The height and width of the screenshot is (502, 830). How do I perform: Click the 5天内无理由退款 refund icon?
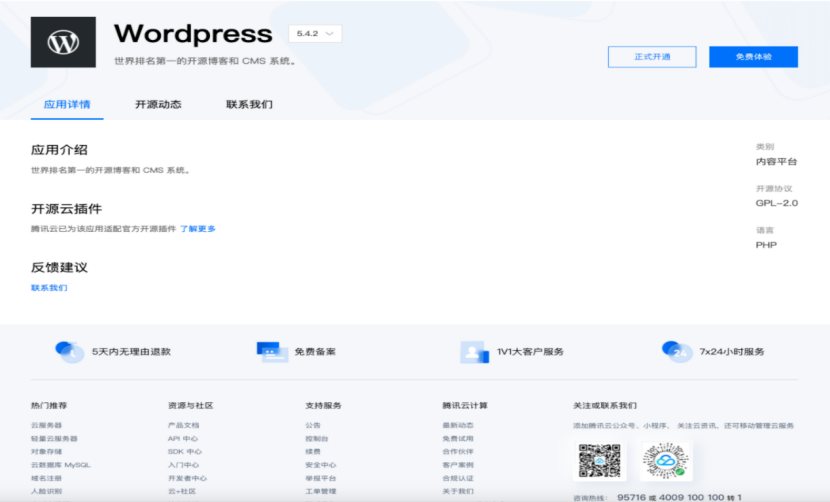click(x=69, y=352)
